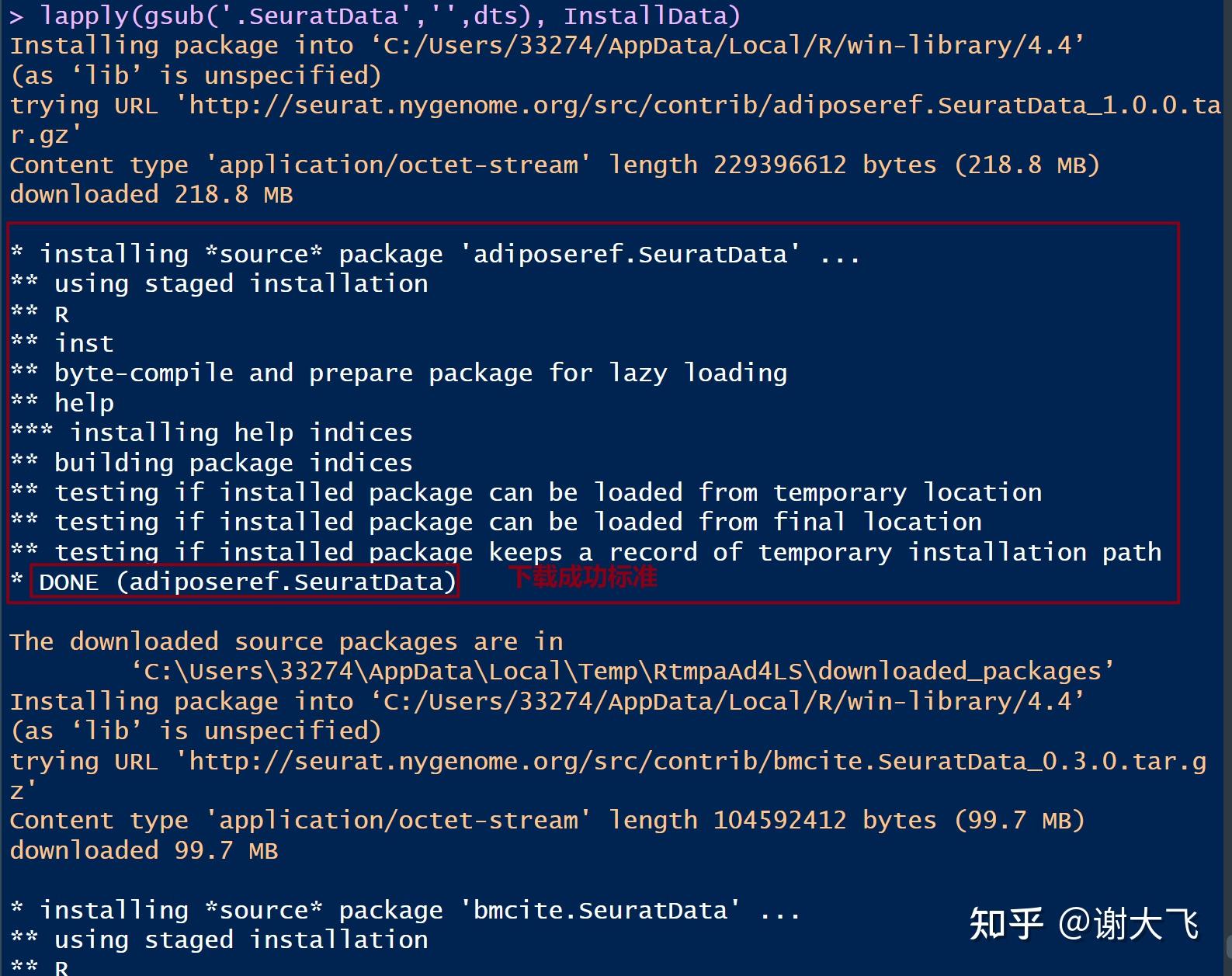Click the red Chinese annotation beside DONE

point(583,578)
